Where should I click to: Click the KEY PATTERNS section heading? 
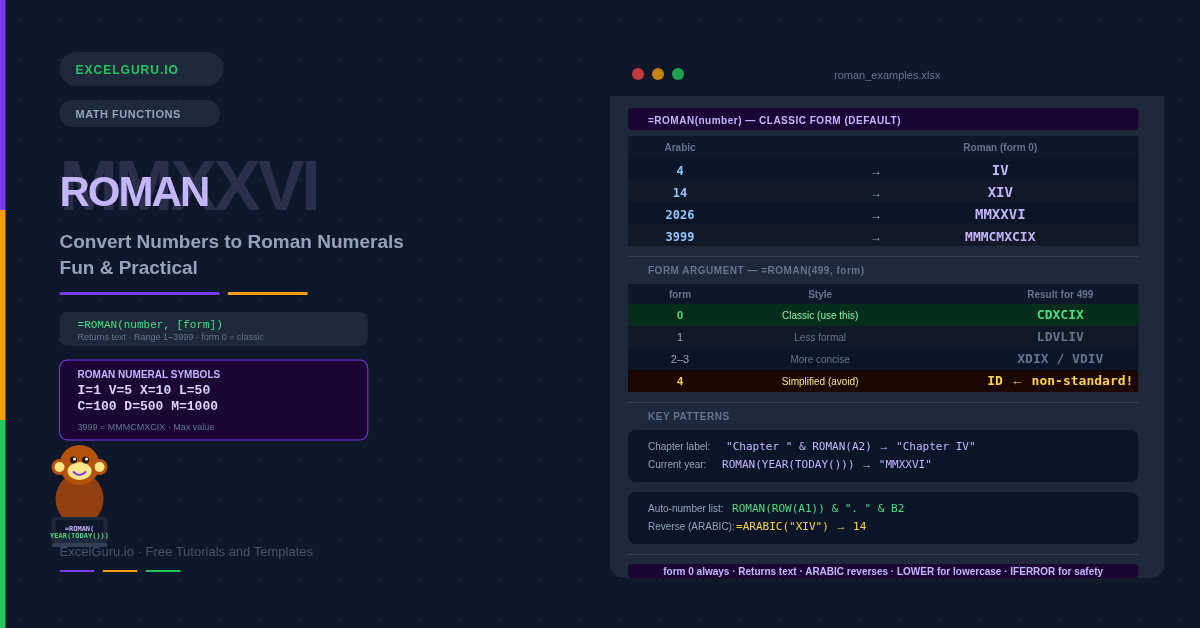point(688,416)
